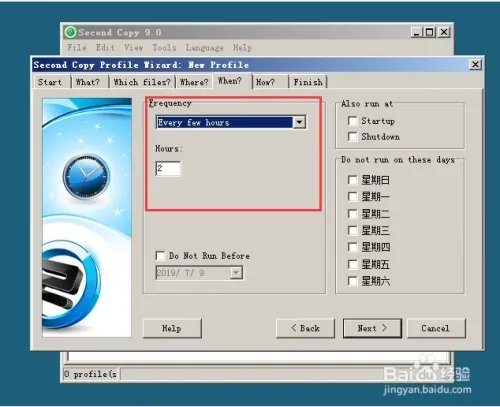Switch to the Where? tab
The width and height of the screenshot is (500, 407).
coord(194,82)
